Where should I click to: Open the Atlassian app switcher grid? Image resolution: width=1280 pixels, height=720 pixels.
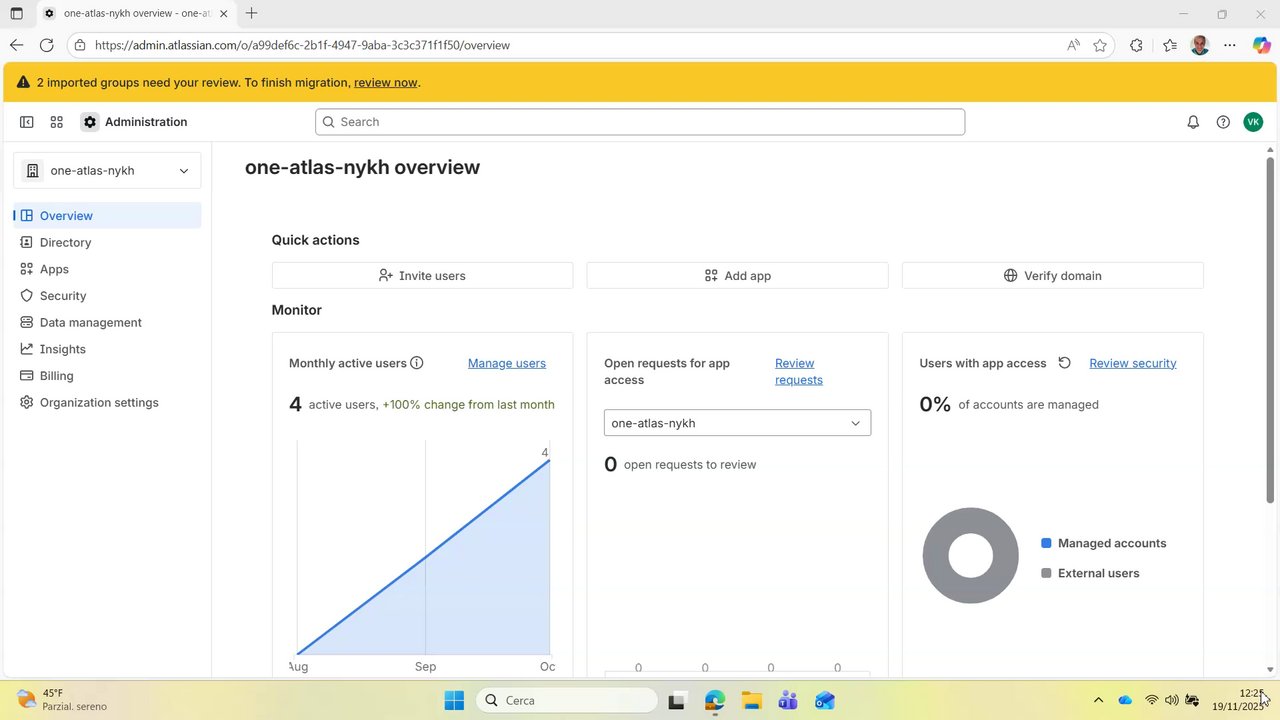[x=57, y=122]
